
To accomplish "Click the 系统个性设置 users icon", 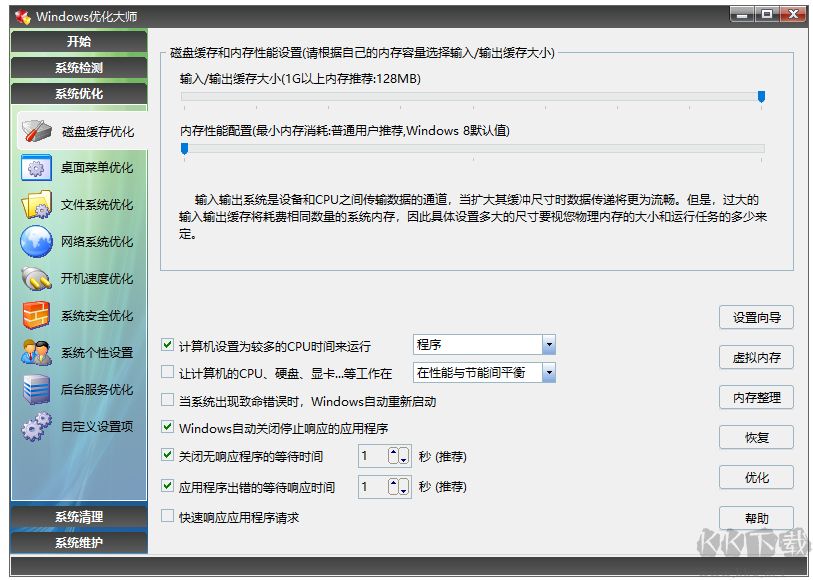I will (36, 352).
